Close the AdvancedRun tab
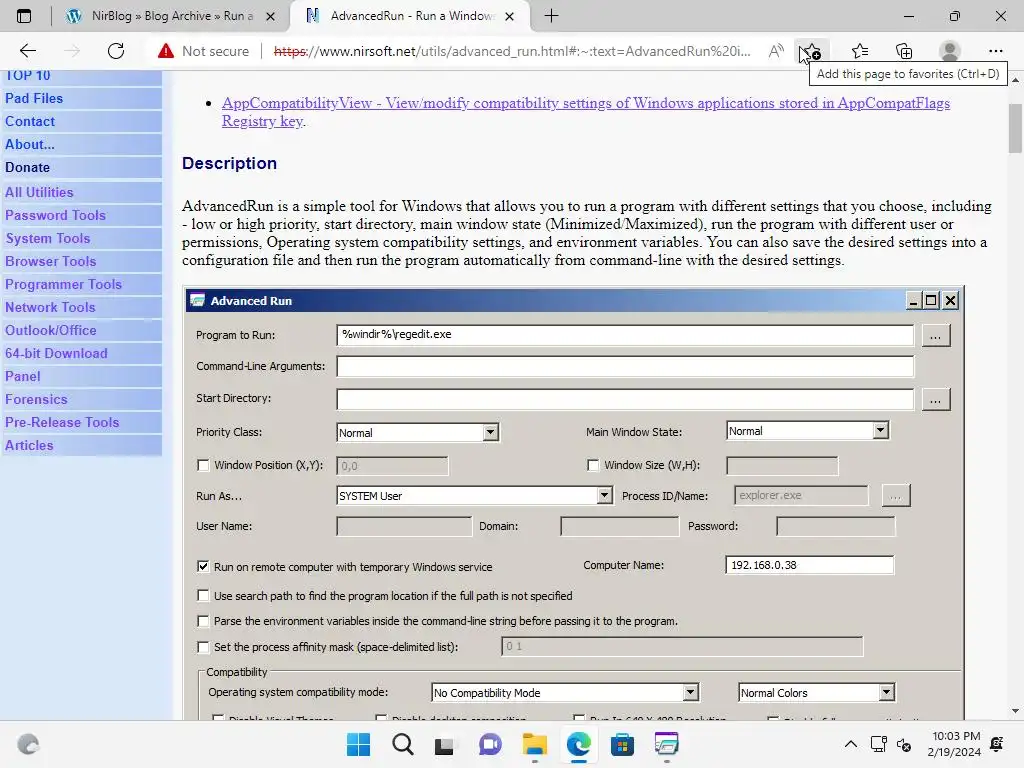1024x768 pixels. (x=509, y=16)
